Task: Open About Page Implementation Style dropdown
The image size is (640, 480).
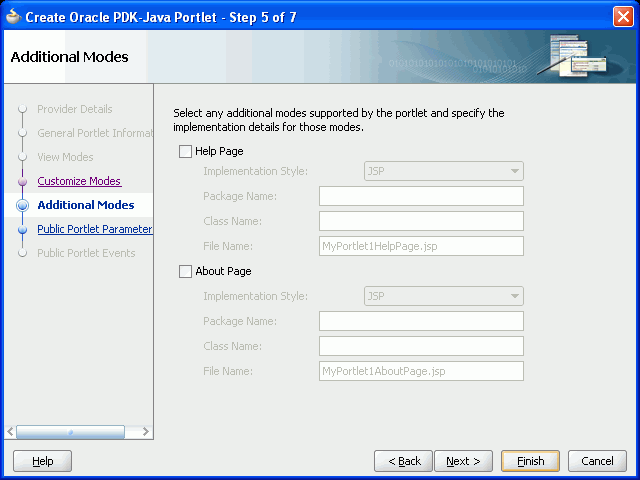Action: (444, 296)
